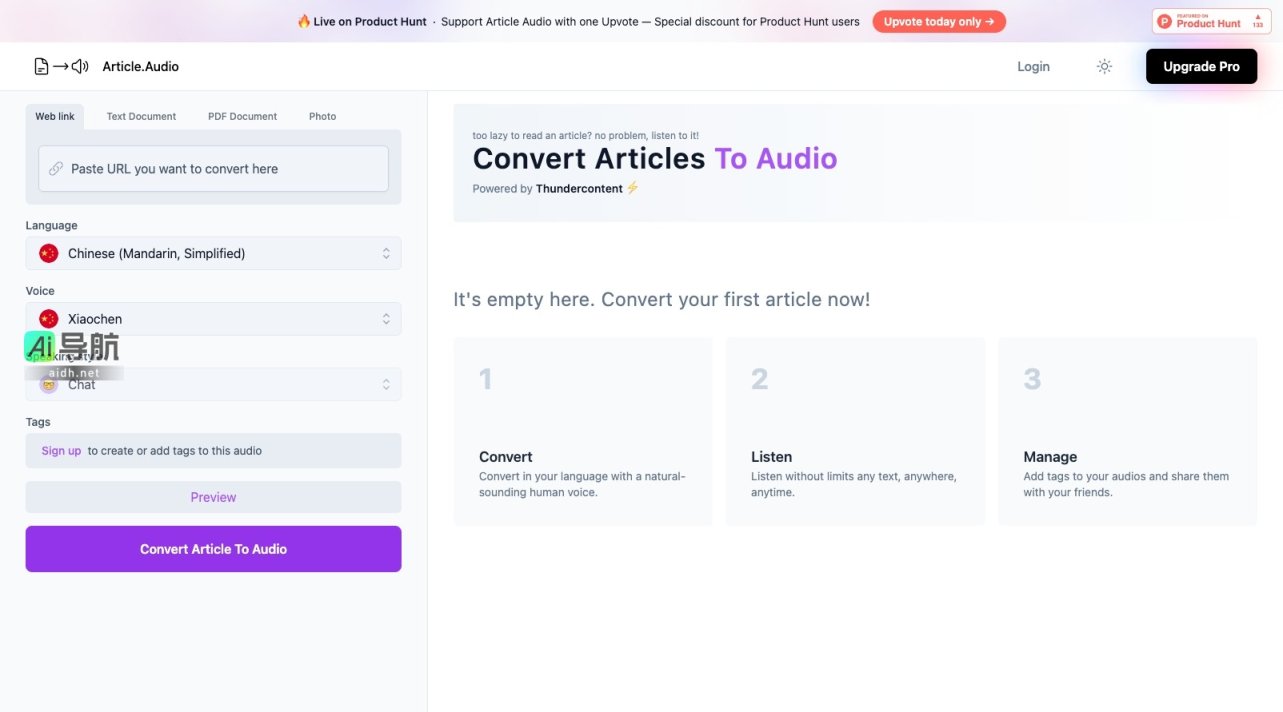Toggle the light/dark theme sun icon
This screenshot has width=1283, height=712.
1104,67
